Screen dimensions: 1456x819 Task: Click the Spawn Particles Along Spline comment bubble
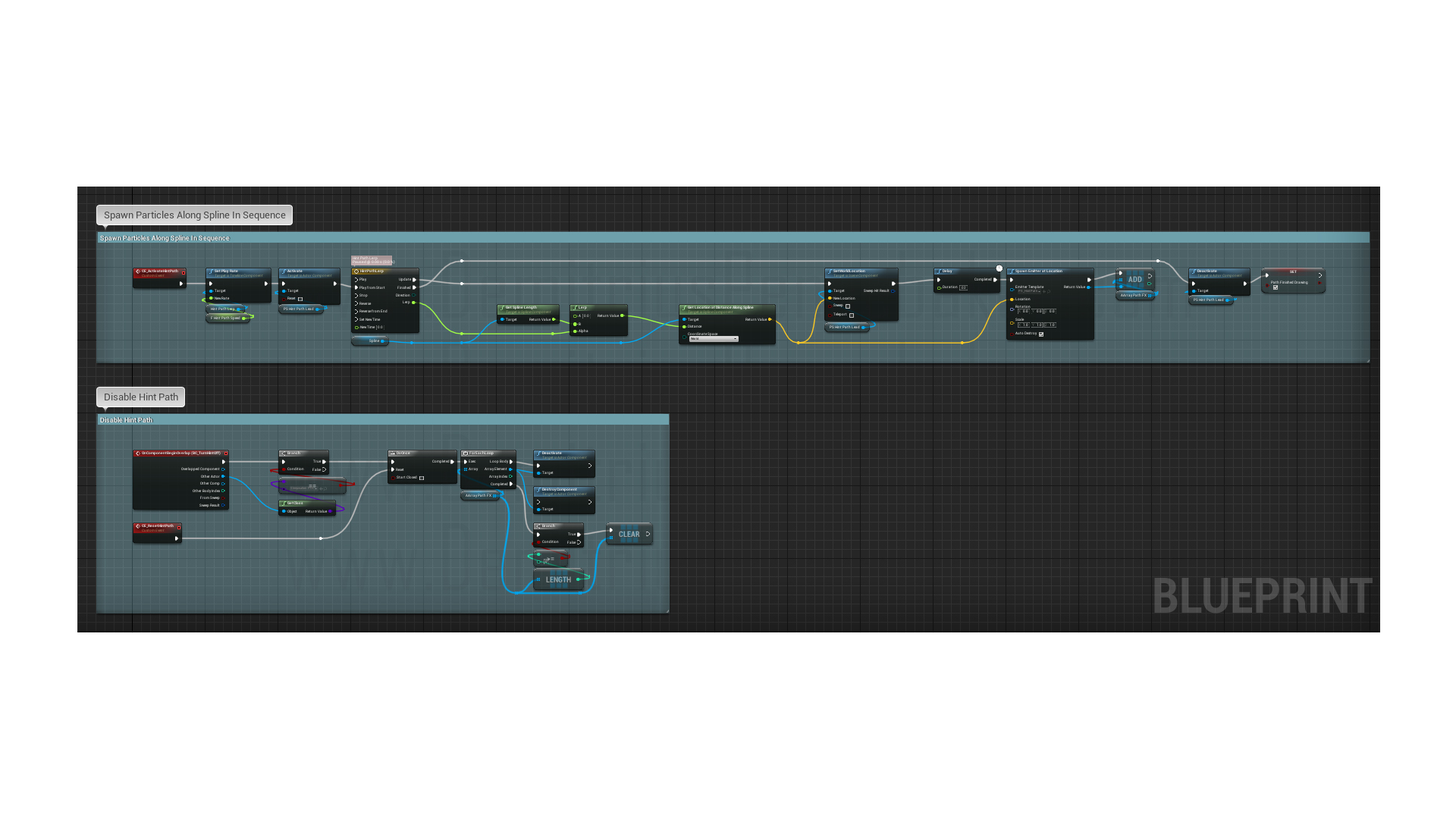point(194,215)
